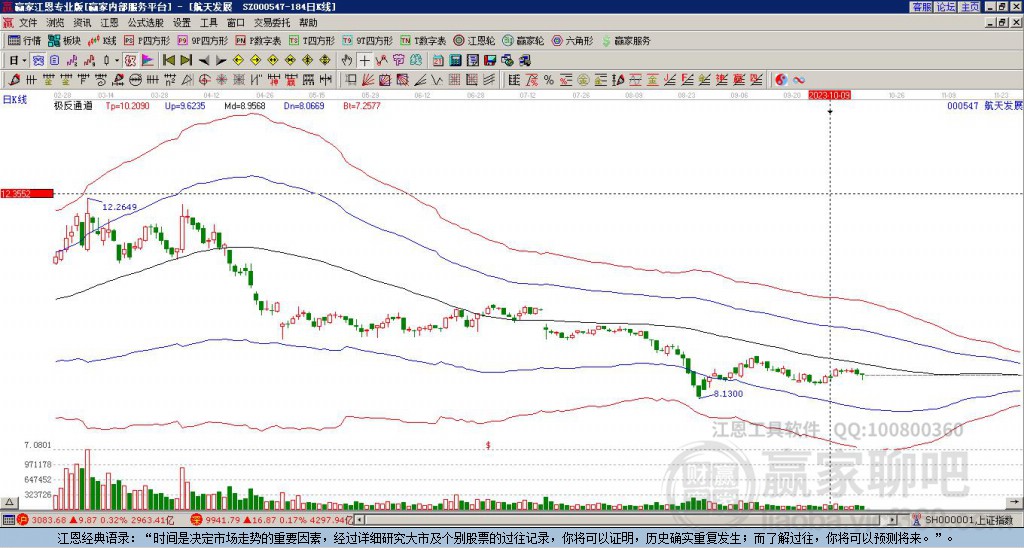Open the 公式选股 menu
This screenshot has width=1024, height=548.
pyautogui.click(x=146, y=23)
